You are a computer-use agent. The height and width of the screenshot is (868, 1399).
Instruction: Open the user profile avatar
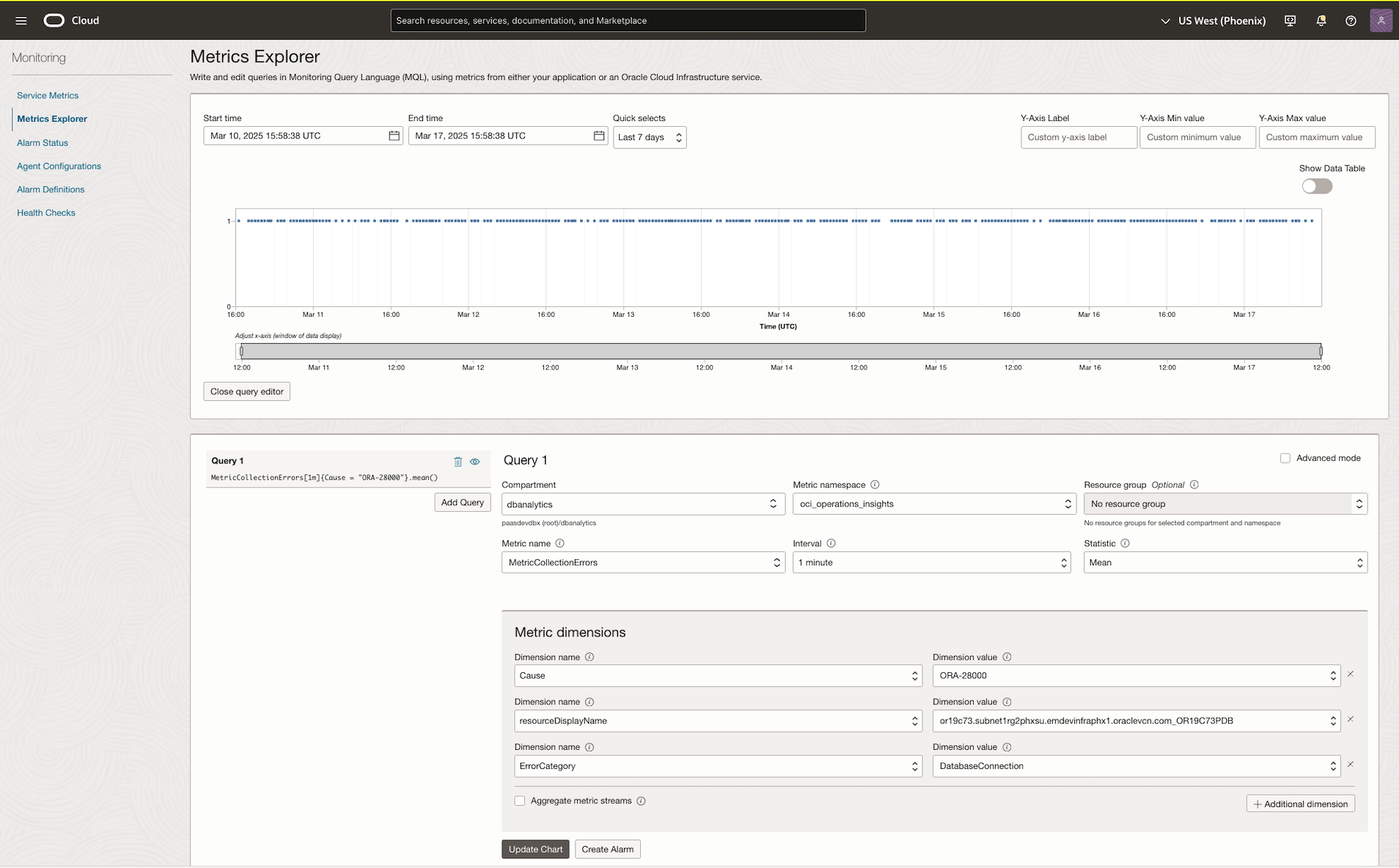click(1381, 21)
